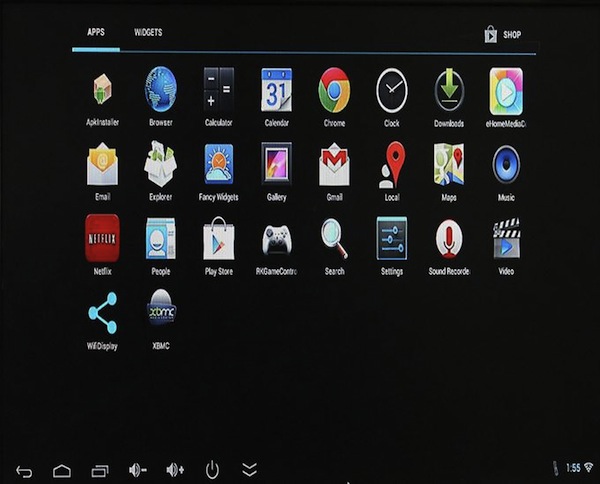The height and width of the screenshot is (484, 600).
Task: Open the ApkInstaller app
Action: [102, 90]
